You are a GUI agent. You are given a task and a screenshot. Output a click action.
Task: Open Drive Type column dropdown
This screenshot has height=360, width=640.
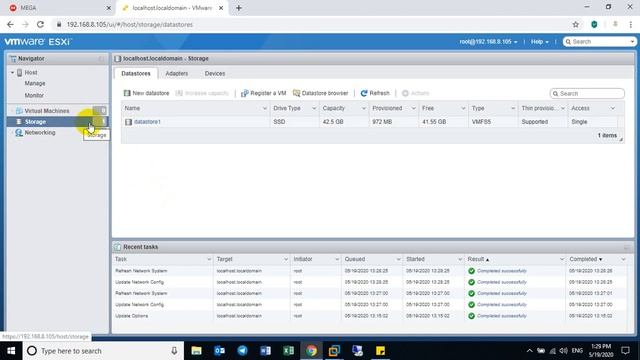[314, 108]
